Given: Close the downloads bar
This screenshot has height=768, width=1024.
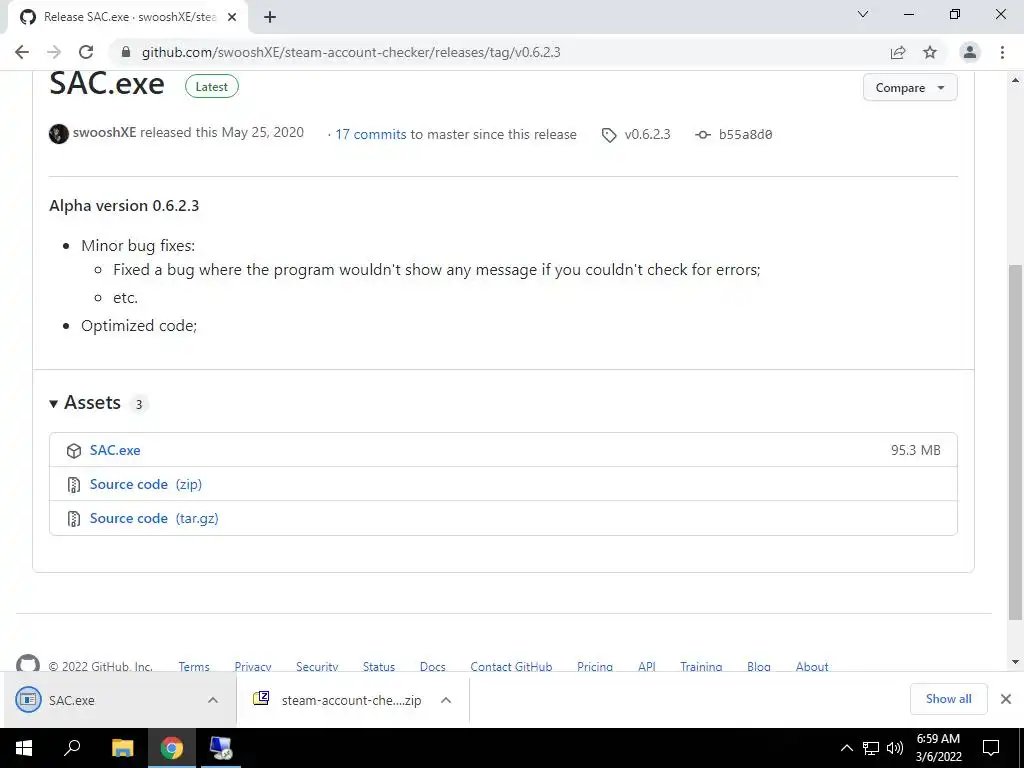Looking at the screenshot, I should tap(1006, 699).
